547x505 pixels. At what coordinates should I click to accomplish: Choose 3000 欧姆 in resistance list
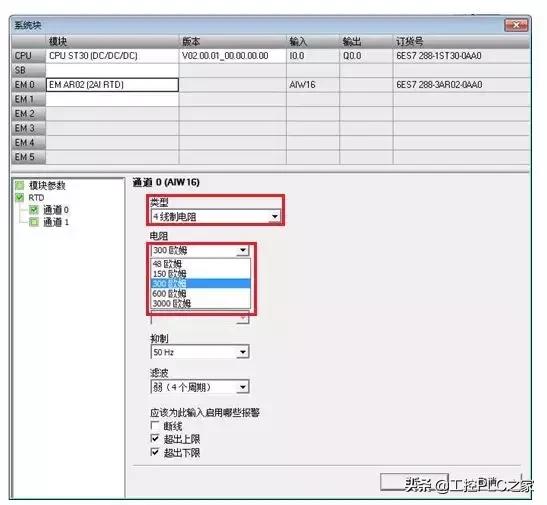tap(201, 303)
